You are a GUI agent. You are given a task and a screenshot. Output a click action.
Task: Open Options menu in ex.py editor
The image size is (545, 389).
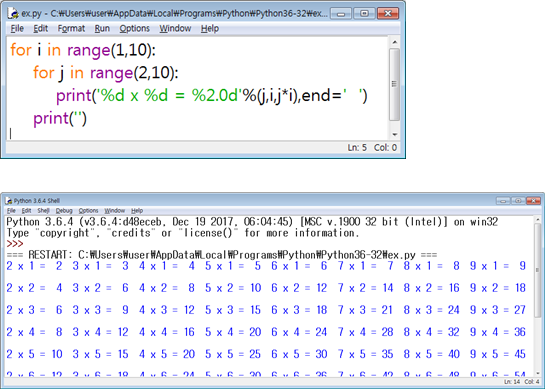135,28
